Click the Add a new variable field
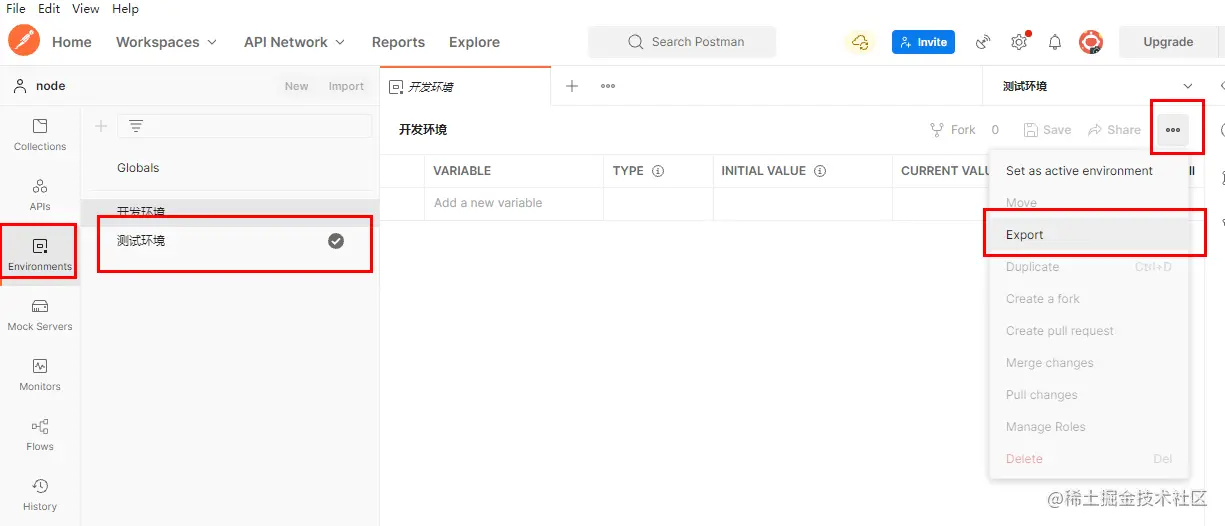The height and width of the screenshot is (526, 1225). click(x=514, y=203)
